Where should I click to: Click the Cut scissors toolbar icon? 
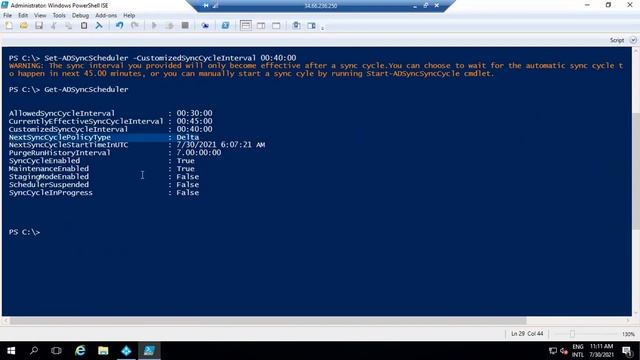[54, 26]
